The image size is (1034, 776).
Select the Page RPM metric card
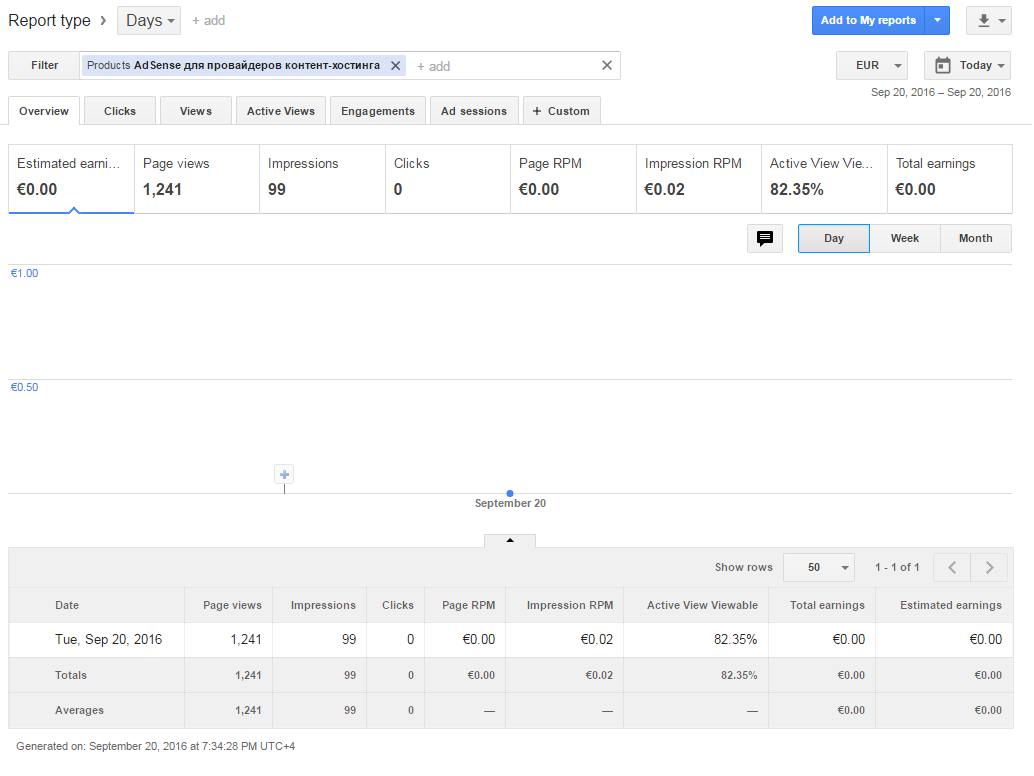(574, 179)
